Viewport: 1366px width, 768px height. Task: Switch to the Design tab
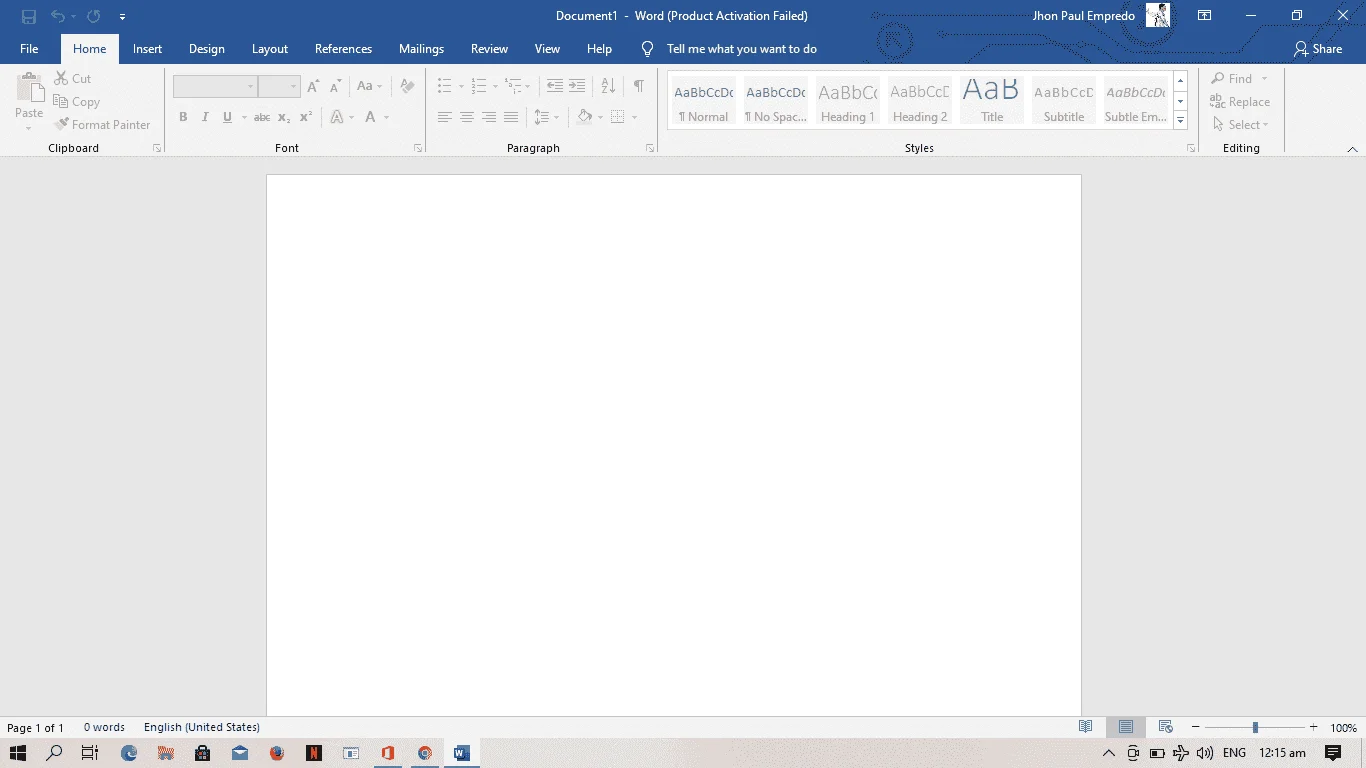pos(207,49)
